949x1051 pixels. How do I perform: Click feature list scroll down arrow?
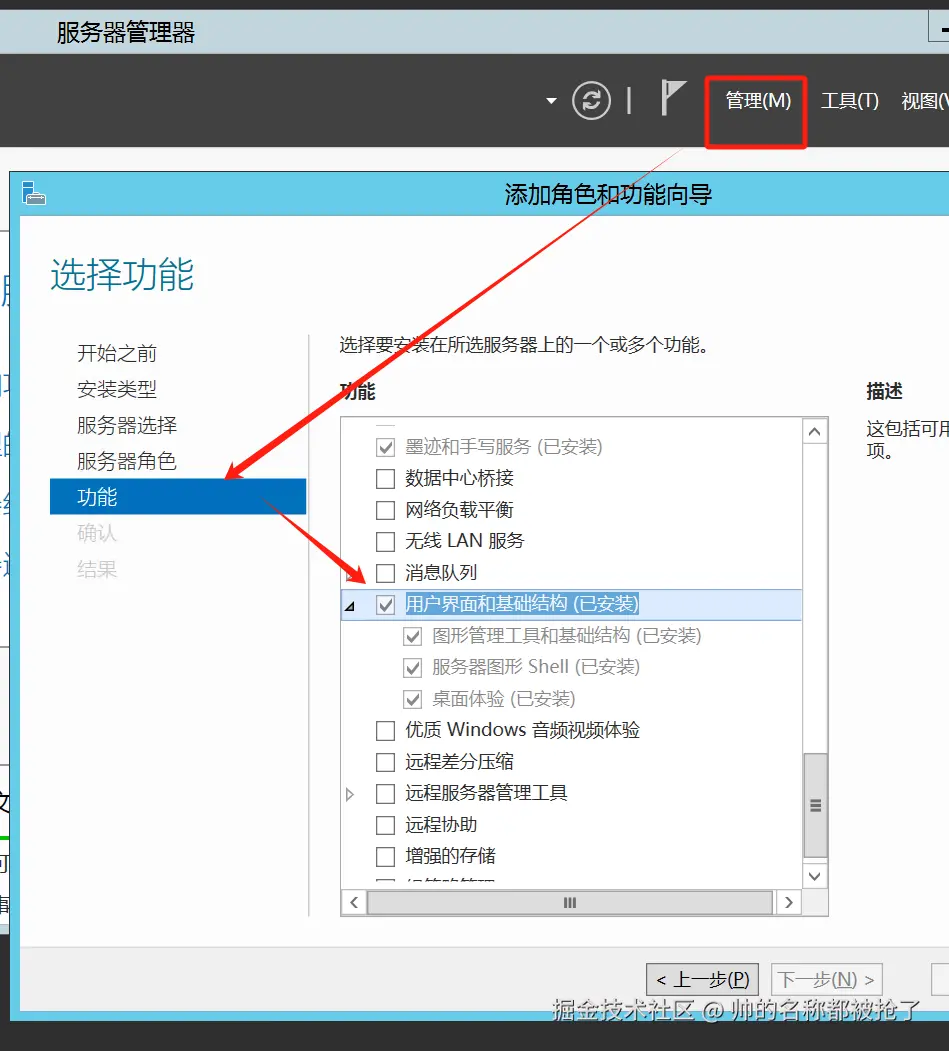click(x=815, y=876)
